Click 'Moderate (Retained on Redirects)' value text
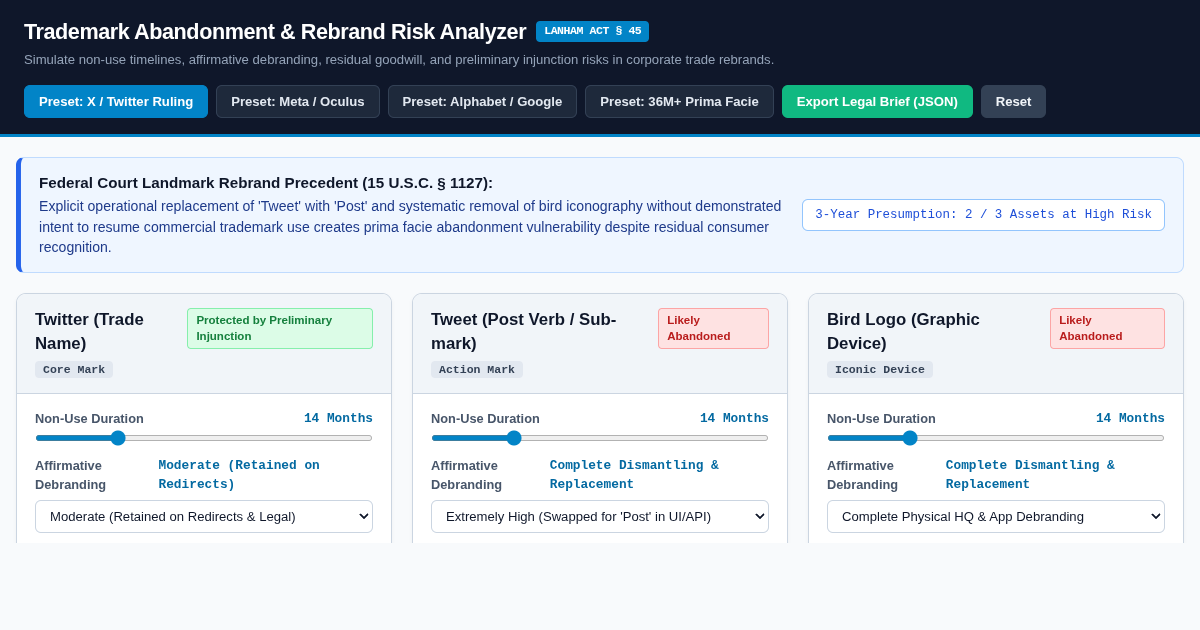Image resolution: width=1200 pixels, height=630 pixels. 239,475
